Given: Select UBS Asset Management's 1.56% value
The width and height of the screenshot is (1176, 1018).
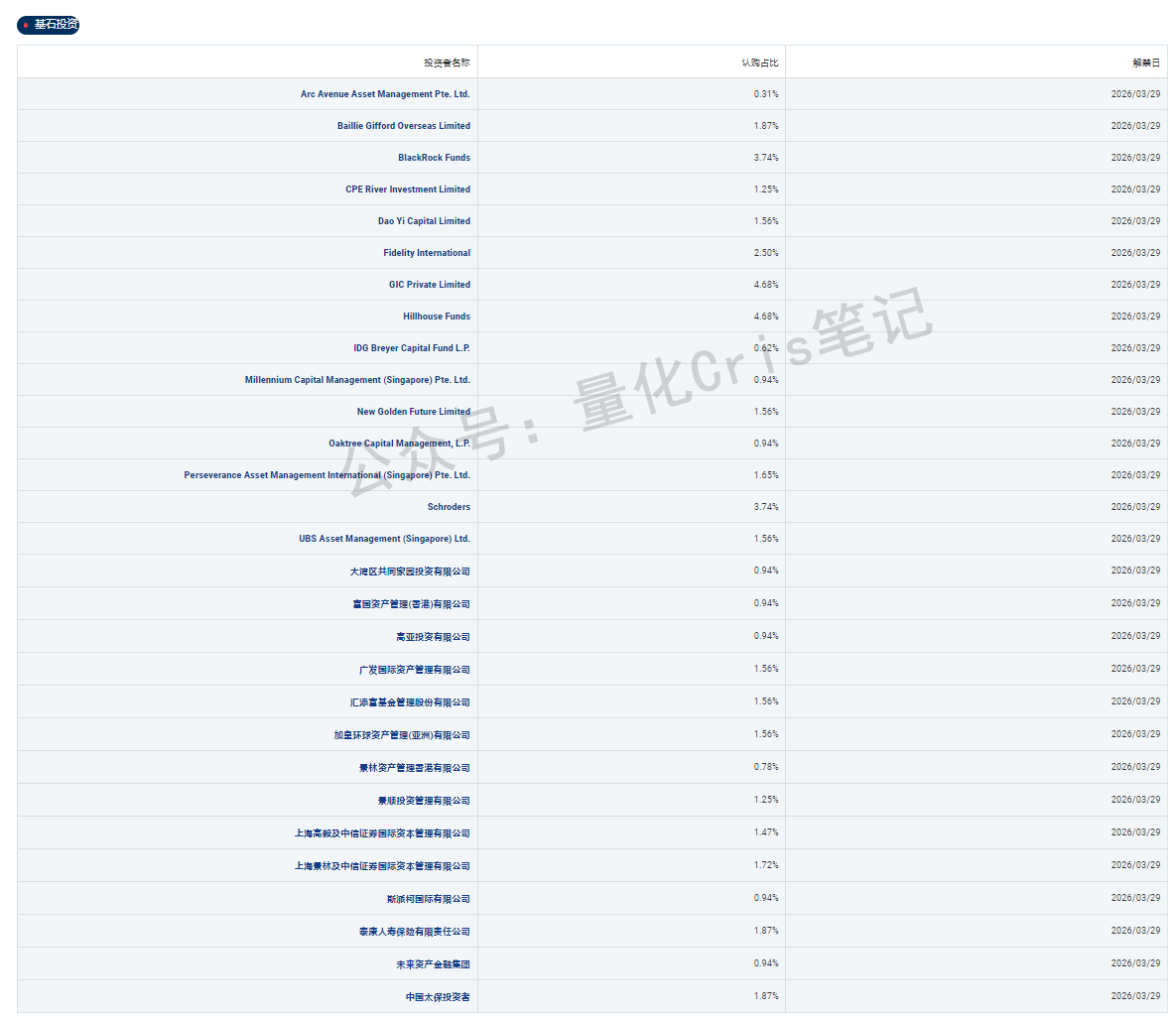Looking at the screenshot, I should click(766, 539).
